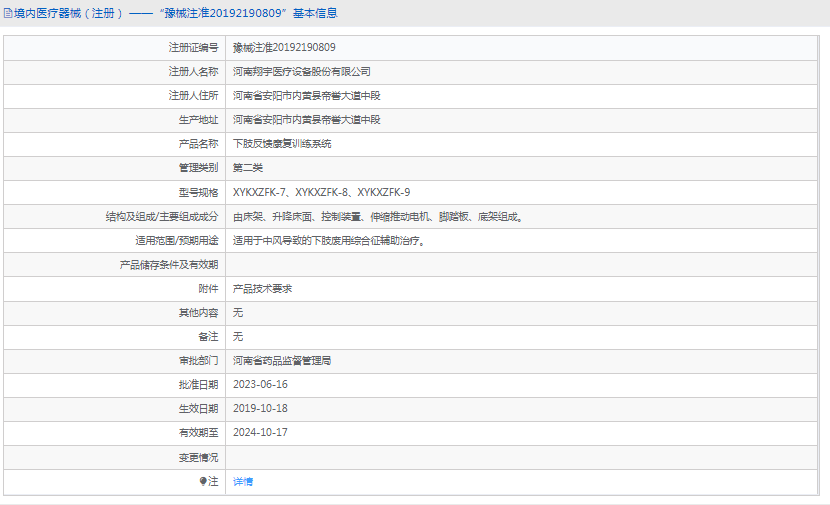Click approval date 2023-06-16
This screenshot has height=505, width=830.
[260, 385]
